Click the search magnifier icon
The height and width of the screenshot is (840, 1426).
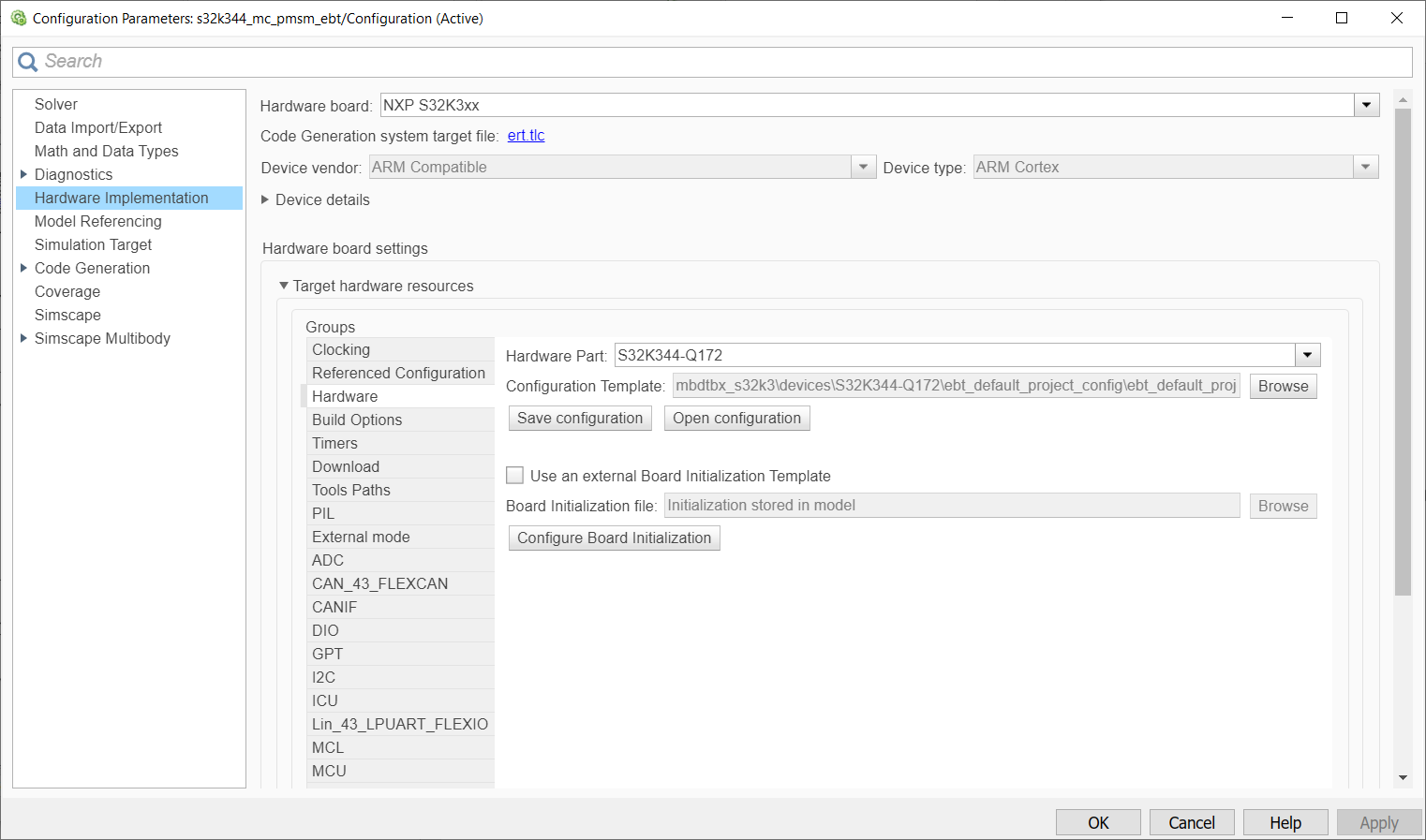pyautogui.click(x=27, y=61)
